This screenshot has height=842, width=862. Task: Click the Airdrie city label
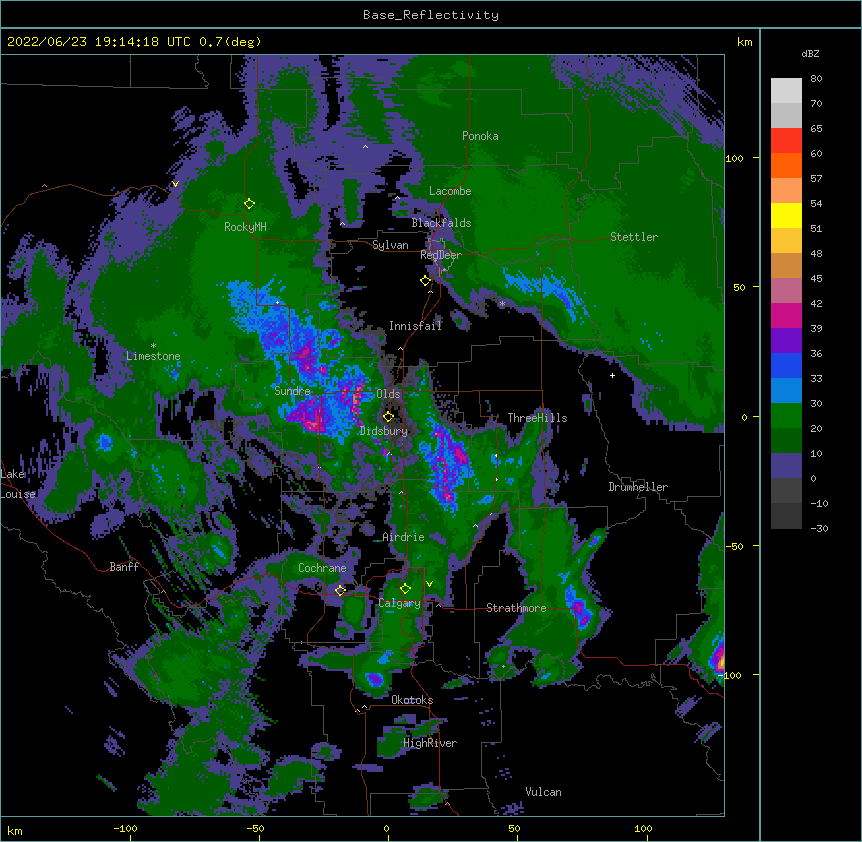point(403,537)
